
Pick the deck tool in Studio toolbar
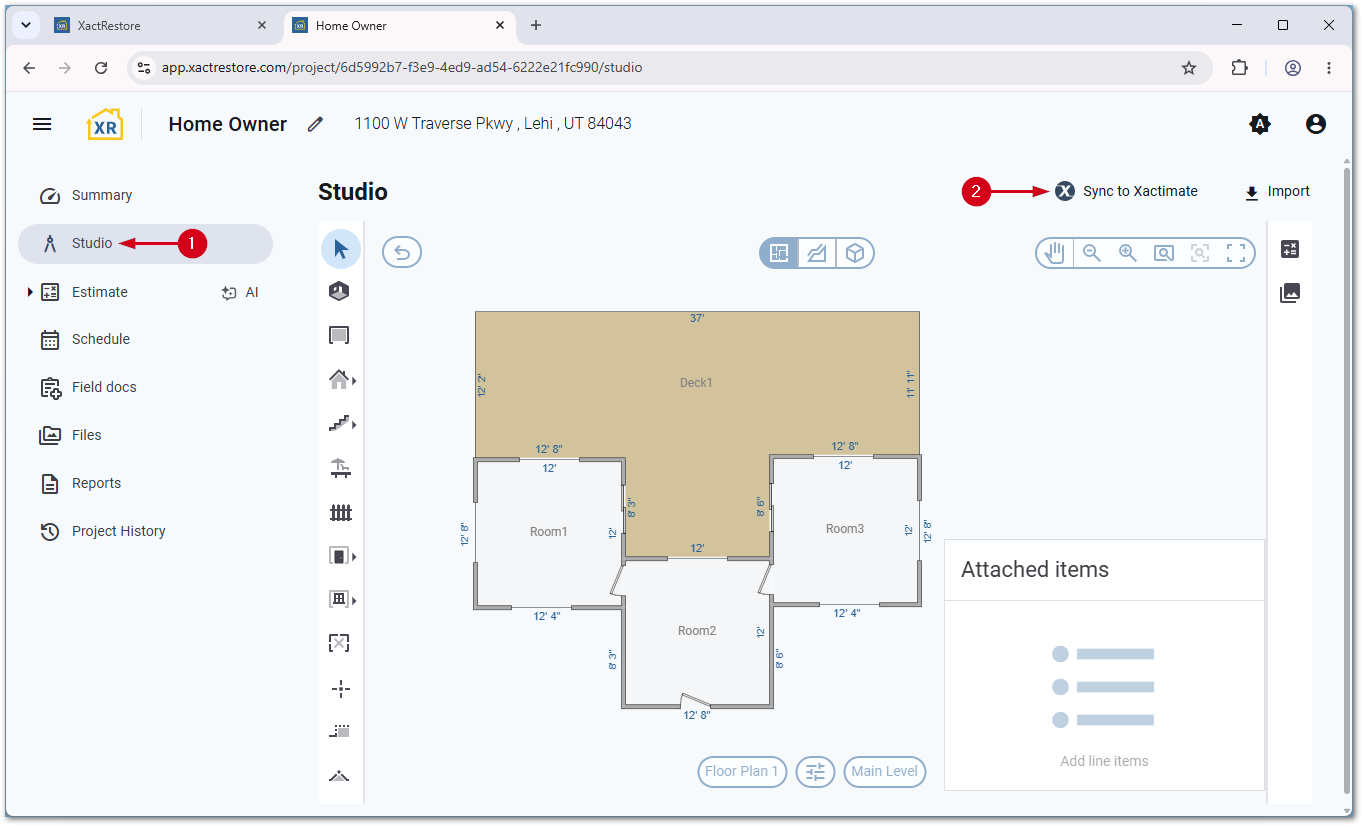(340, 468)
